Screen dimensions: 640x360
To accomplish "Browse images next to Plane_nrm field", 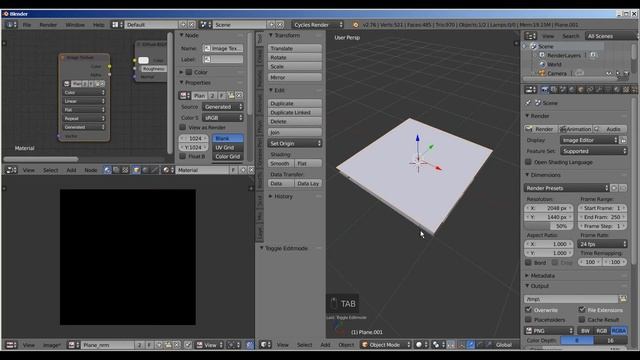I will coord(73,345).
